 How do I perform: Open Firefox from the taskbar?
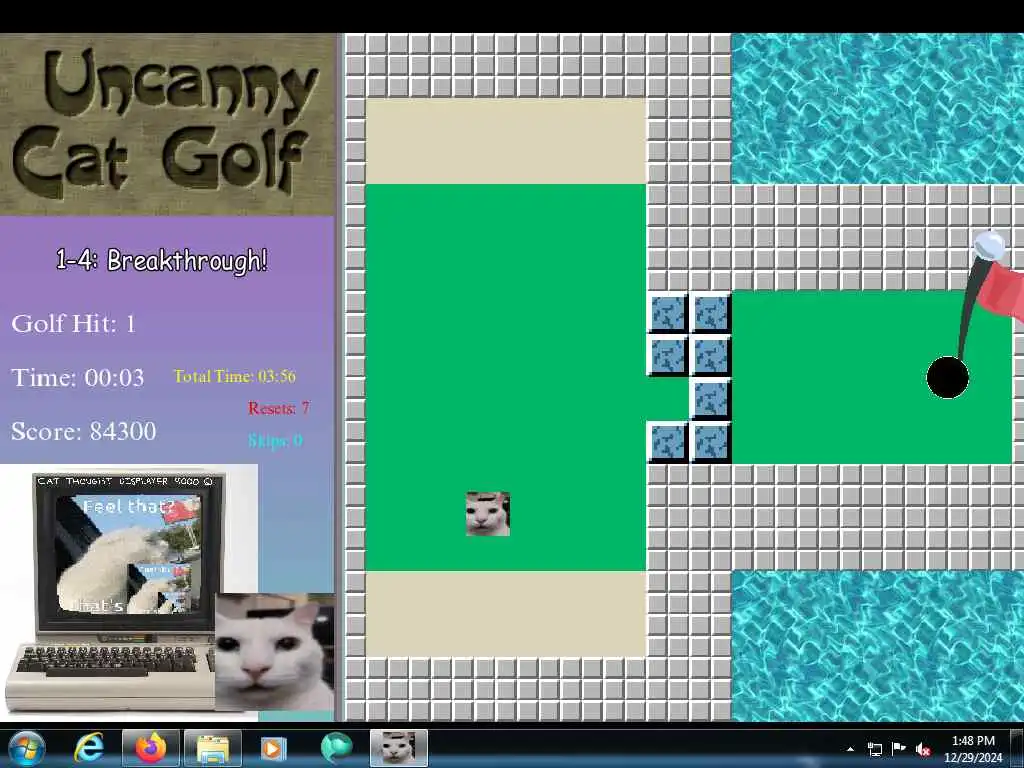(x=151, y=748)
